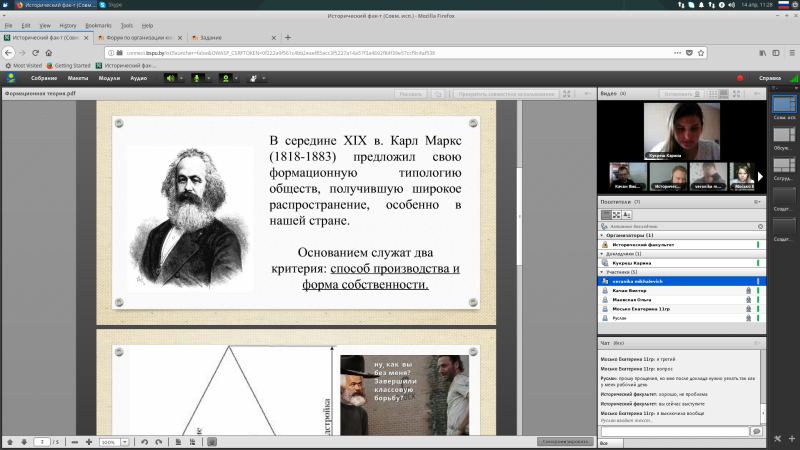Screen dimensions: 800x450
Task: Open dropdown arrow next to raise hand icon
Action: (264, 78)
